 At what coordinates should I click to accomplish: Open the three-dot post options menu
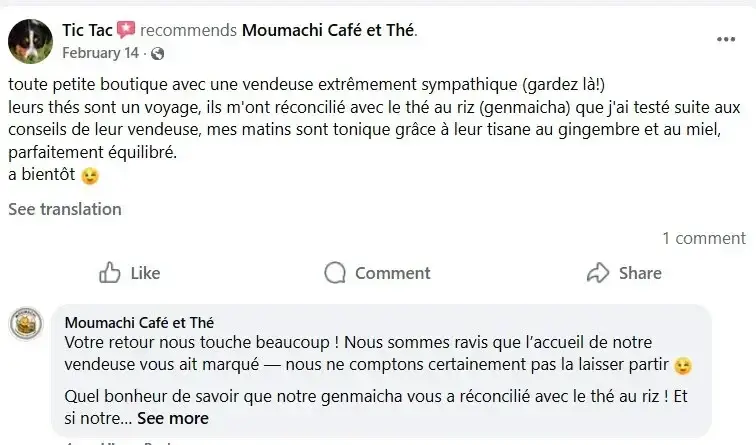pyautogui.click(x=726, y=39)
